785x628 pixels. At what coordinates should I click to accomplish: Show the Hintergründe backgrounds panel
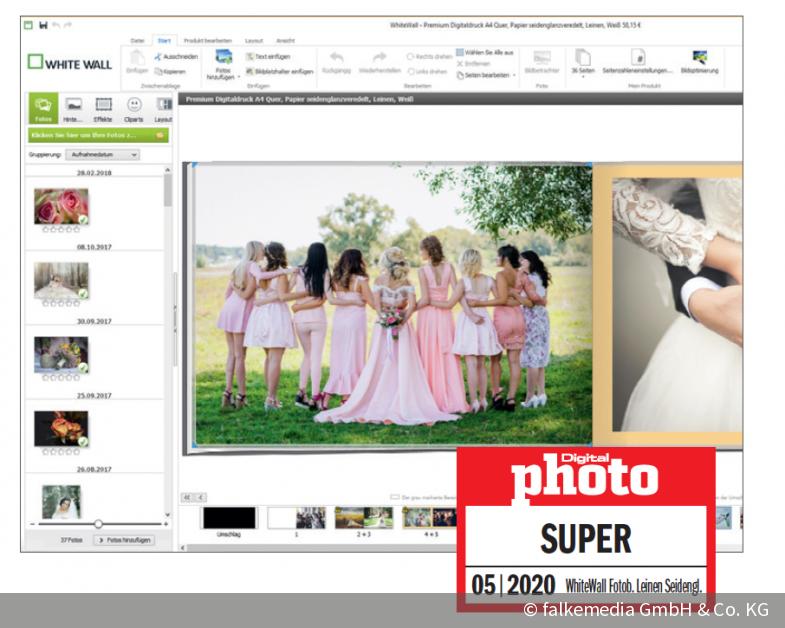coord(73,109)
